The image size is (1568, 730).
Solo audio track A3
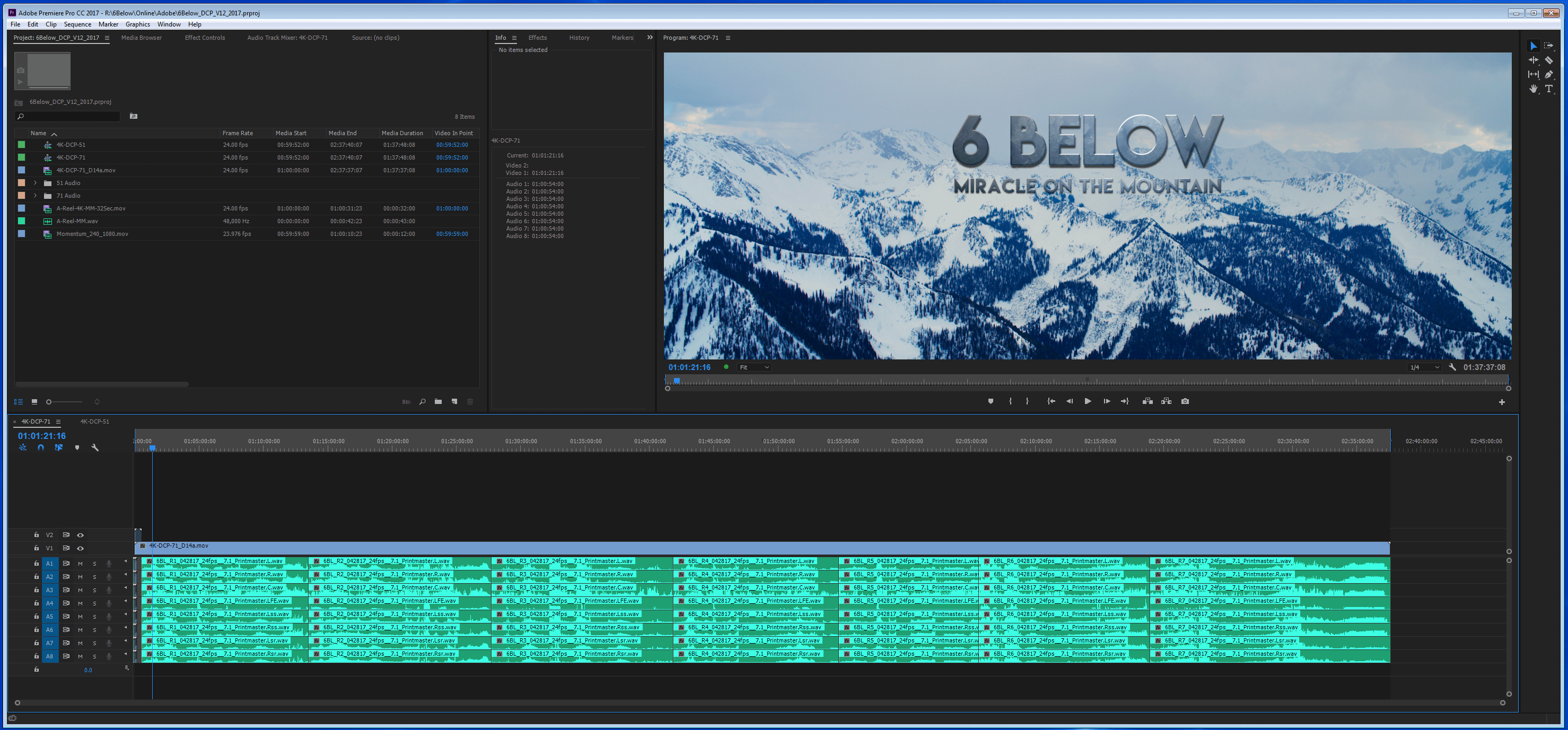click(94, 591)
